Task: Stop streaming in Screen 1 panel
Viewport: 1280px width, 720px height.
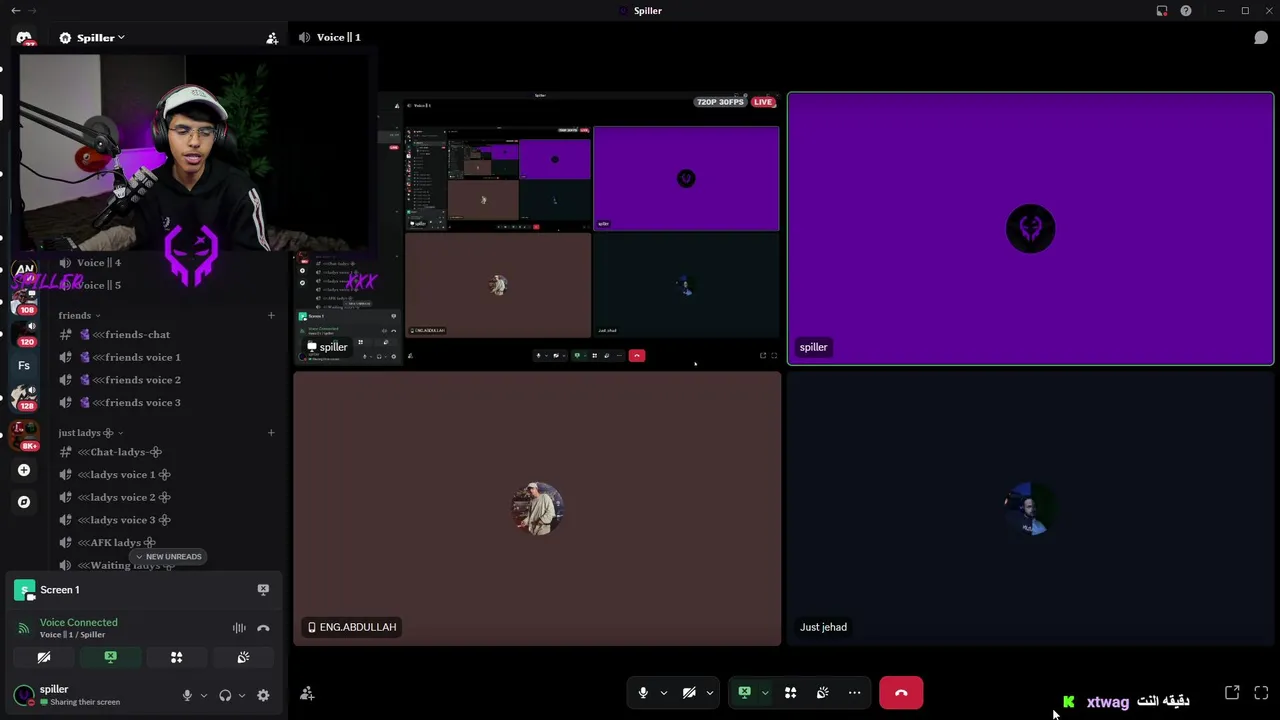Action: click(x=263, y=590)
